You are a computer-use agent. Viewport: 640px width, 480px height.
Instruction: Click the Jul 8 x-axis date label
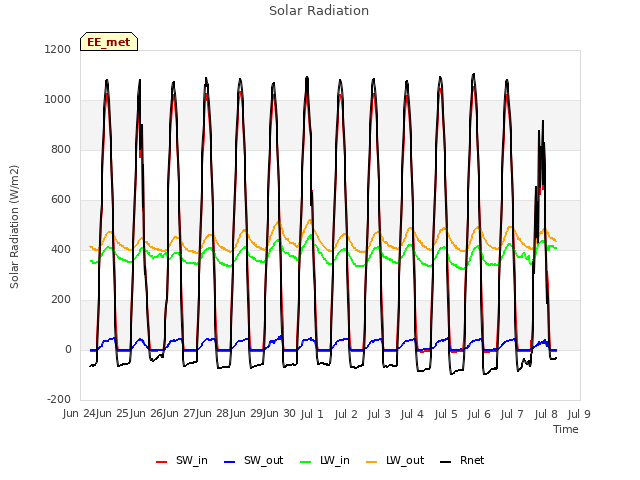[x=546, y=414]
